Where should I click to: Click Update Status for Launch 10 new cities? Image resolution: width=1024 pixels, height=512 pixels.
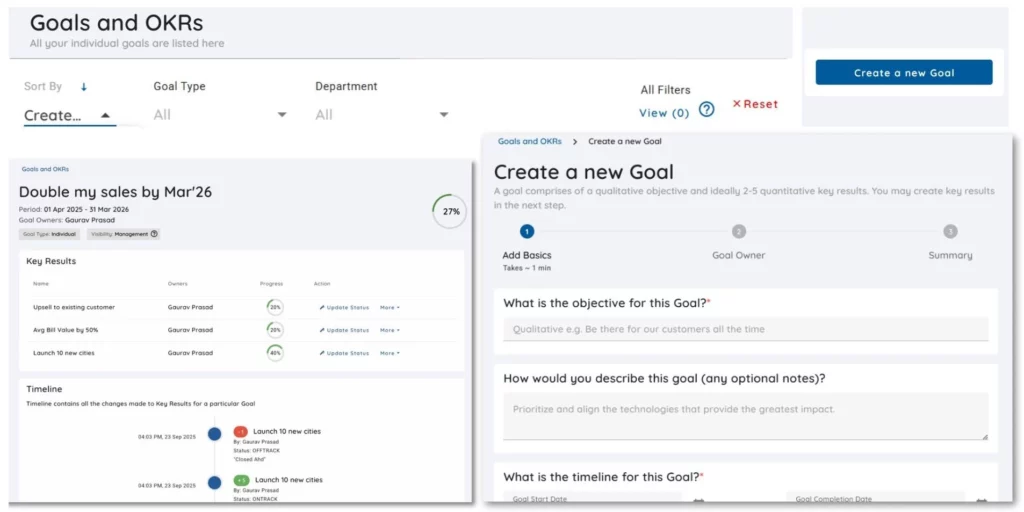click(345, 353)
